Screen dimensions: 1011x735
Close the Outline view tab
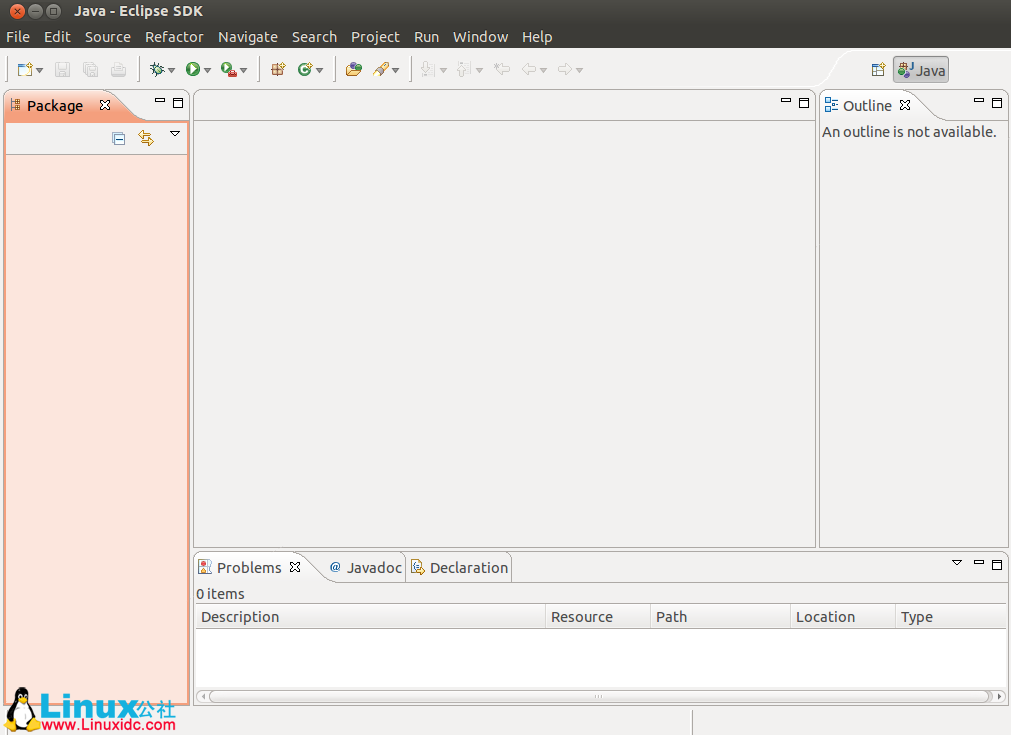pyautogui.click(x=905, y=104)
